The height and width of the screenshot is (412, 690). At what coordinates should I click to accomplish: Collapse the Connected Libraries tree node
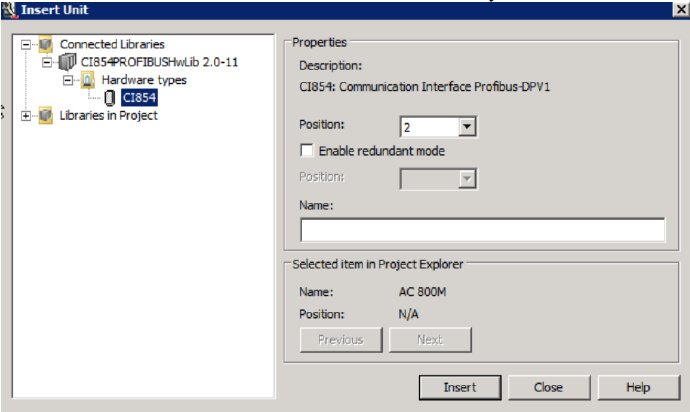25,44
